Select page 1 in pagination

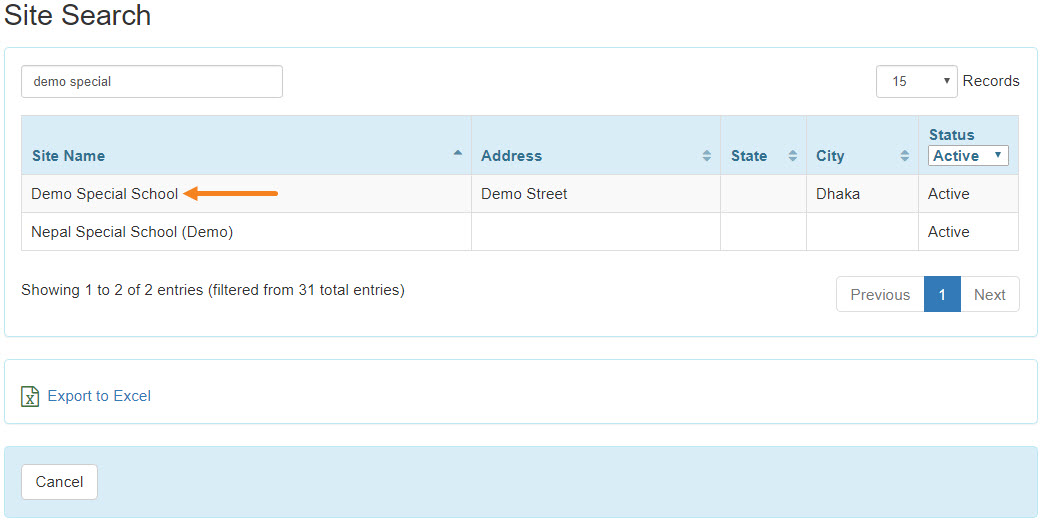click(x=942, y=294)
